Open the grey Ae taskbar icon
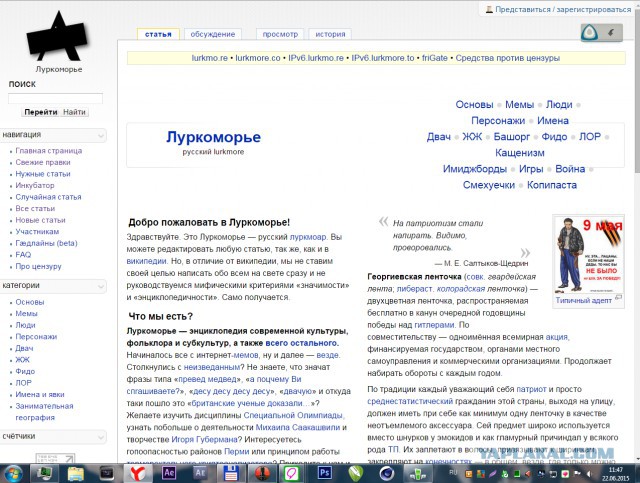Screen dimensions: 640x483 point(200,473)
